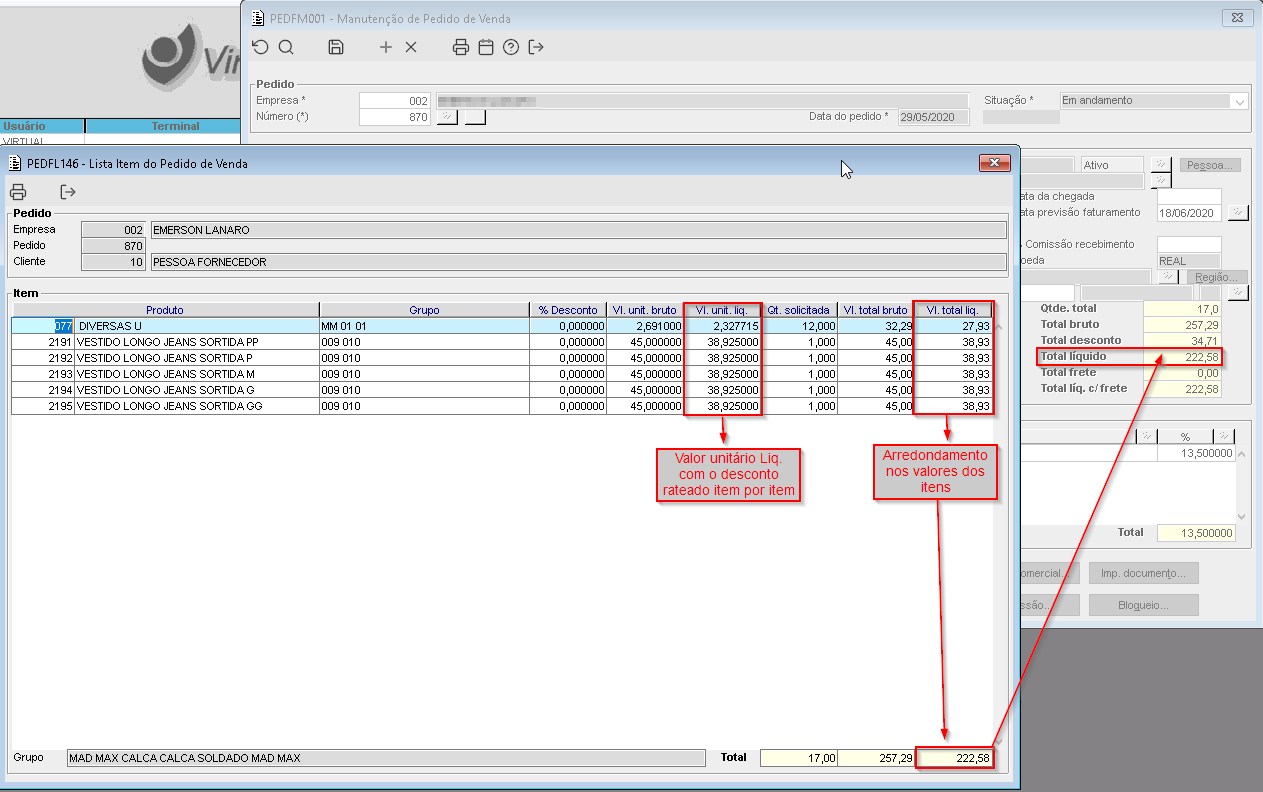Click the Usuário column header in background window
Screen dimensions: 1263x792
click(x=42, y=126)
